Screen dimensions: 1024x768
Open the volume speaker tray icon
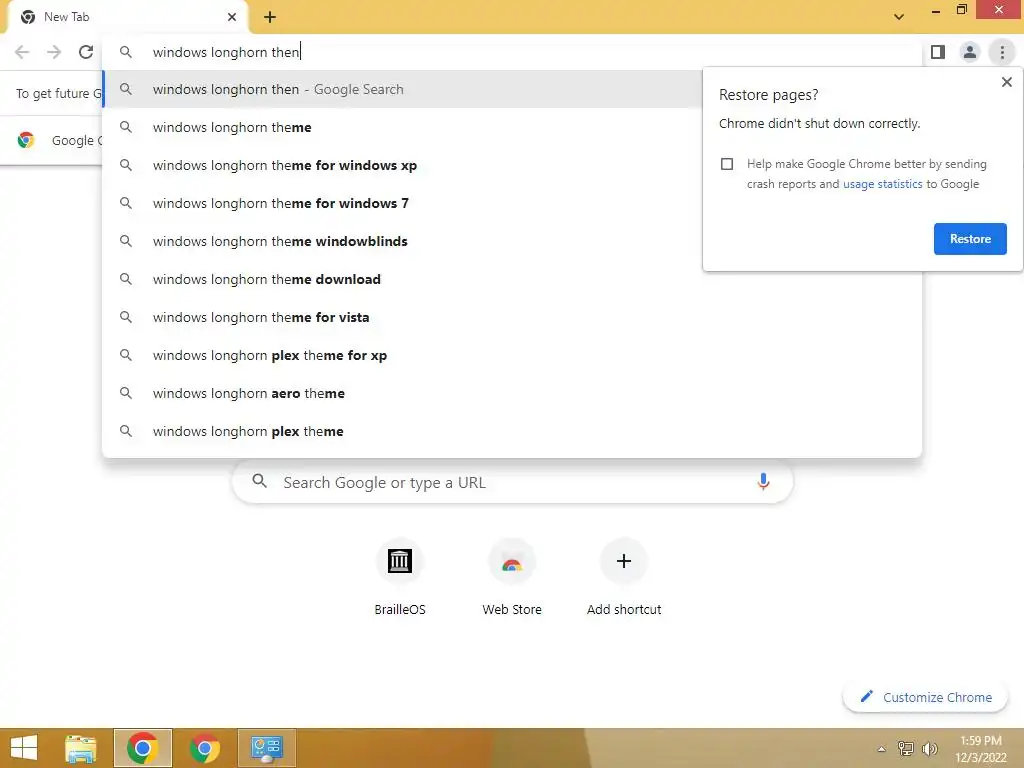pos(930,748)
